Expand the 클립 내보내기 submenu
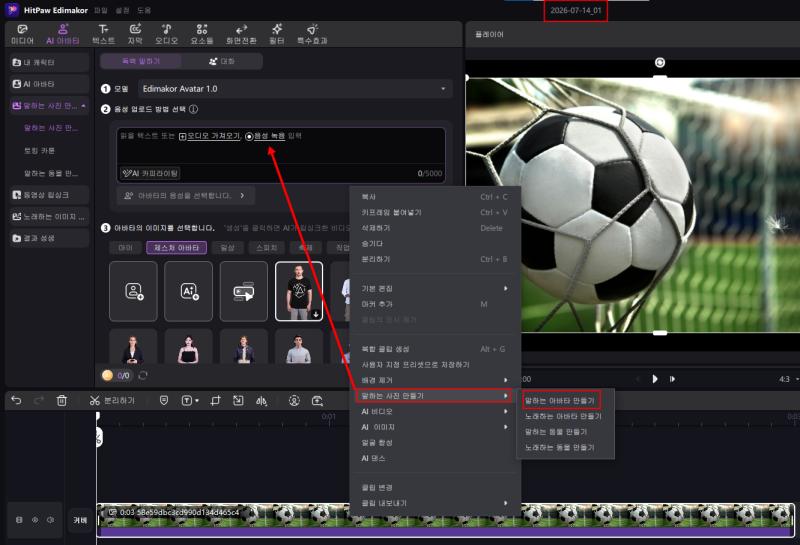Image resolution: width=800 pixels, height=545 pixels. tap(435, 503)
